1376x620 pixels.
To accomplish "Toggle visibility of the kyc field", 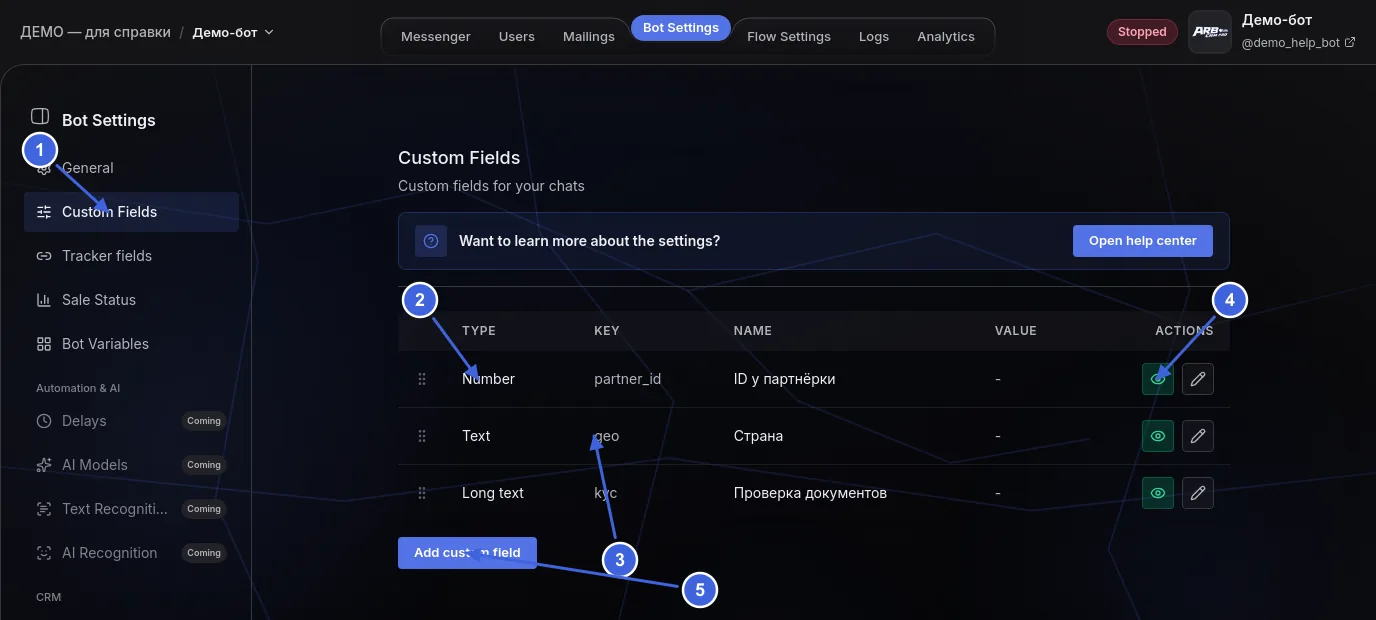I will click(1158, 493).
